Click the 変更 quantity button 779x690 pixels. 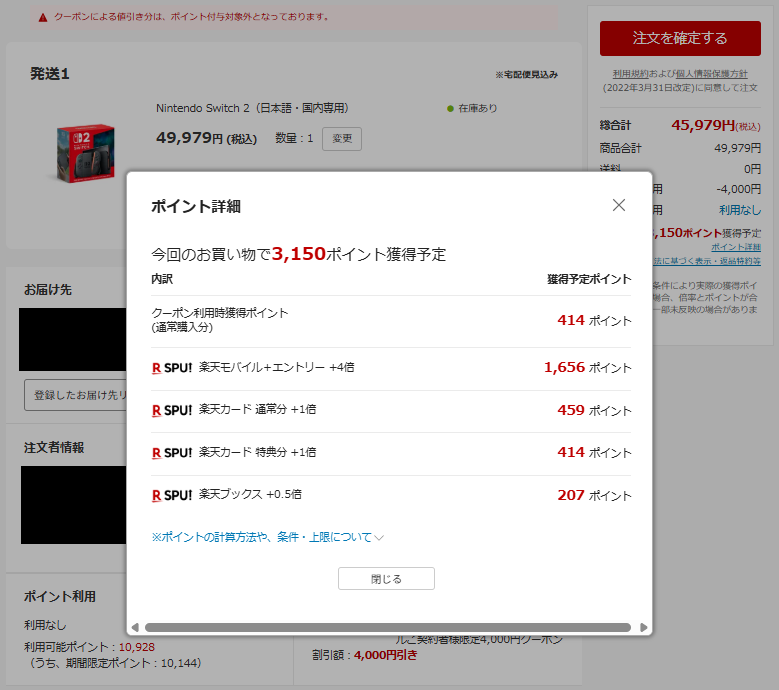coord(342,139)
